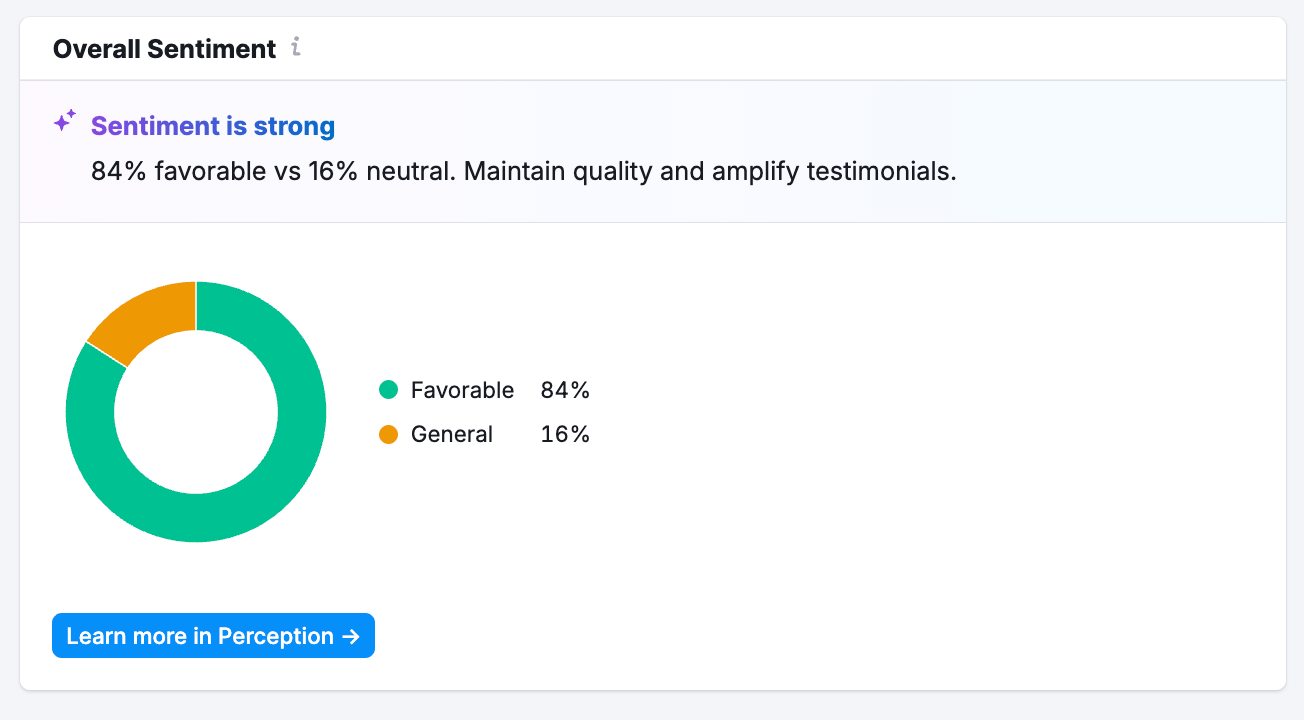Click the info icon beside Overall Sentiment
Image resolution: width=1304 pixels, height=720 pixels.
point(295,47)
